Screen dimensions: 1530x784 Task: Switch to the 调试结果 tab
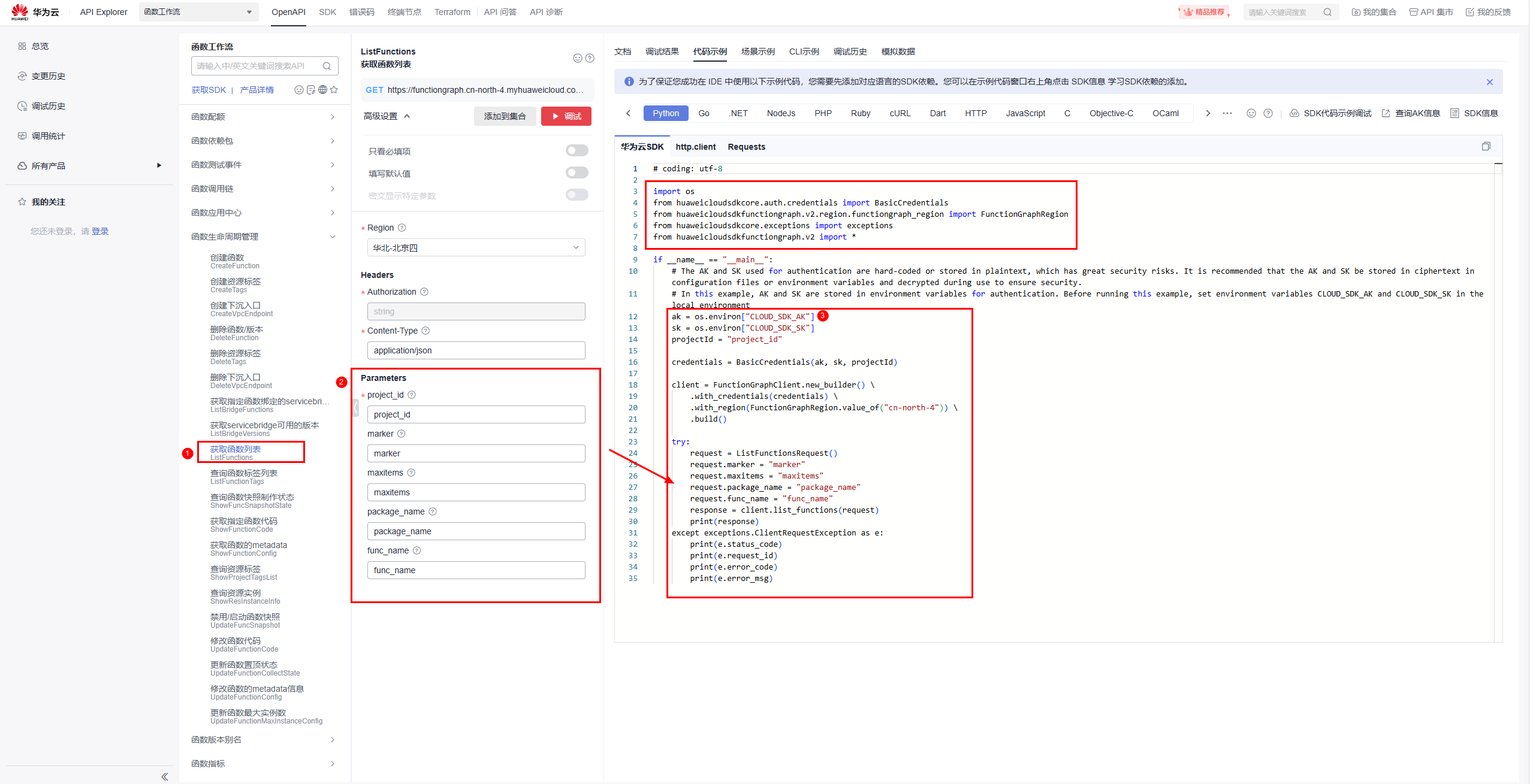[662, 52]
